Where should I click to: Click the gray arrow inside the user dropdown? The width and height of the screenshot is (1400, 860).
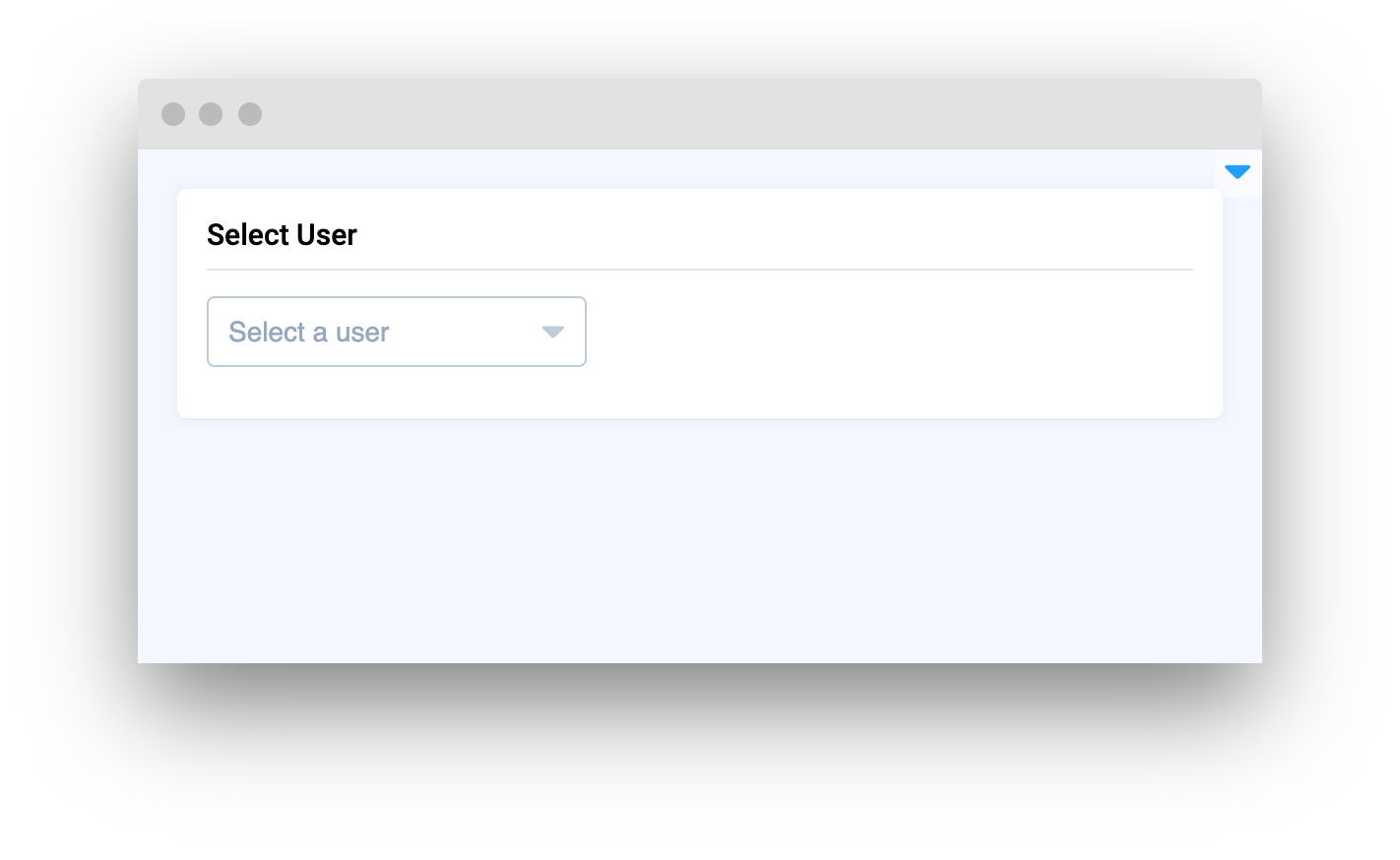(553, 333)
